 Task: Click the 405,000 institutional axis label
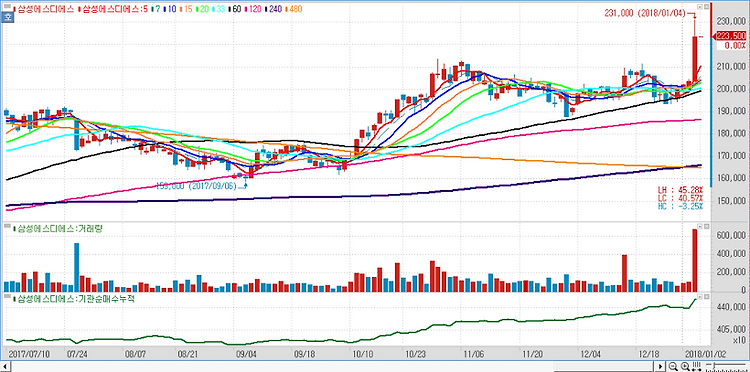coord(731,329)
